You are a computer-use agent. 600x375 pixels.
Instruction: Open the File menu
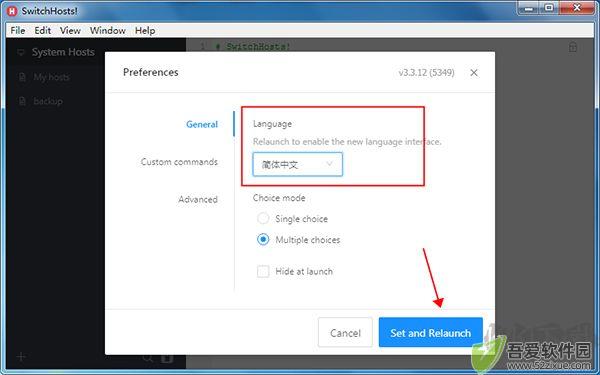tap(18, 31)
